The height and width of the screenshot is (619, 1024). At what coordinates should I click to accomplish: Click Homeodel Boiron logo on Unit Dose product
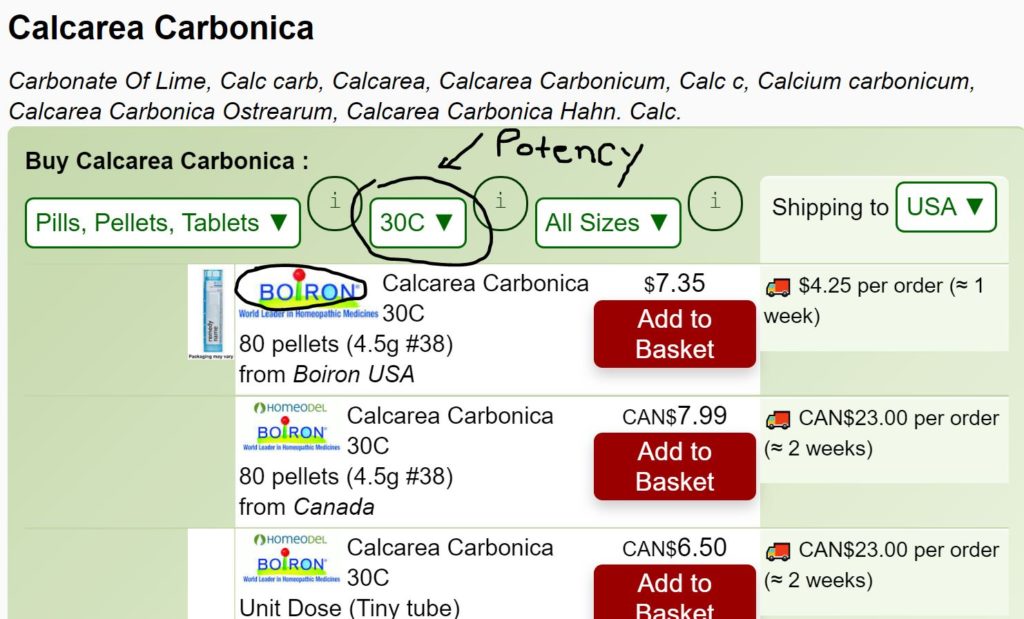coord(291,558)
